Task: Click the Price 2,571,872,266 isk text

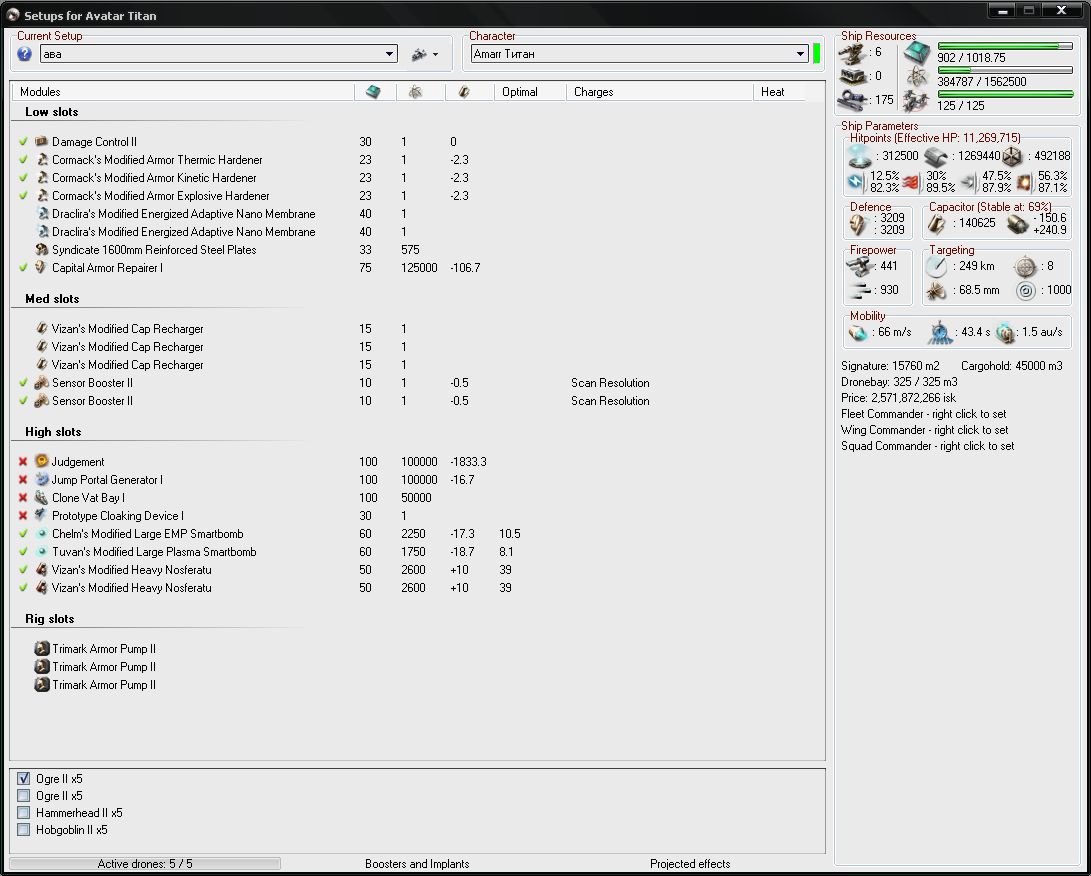Action: tap(898, 398)
